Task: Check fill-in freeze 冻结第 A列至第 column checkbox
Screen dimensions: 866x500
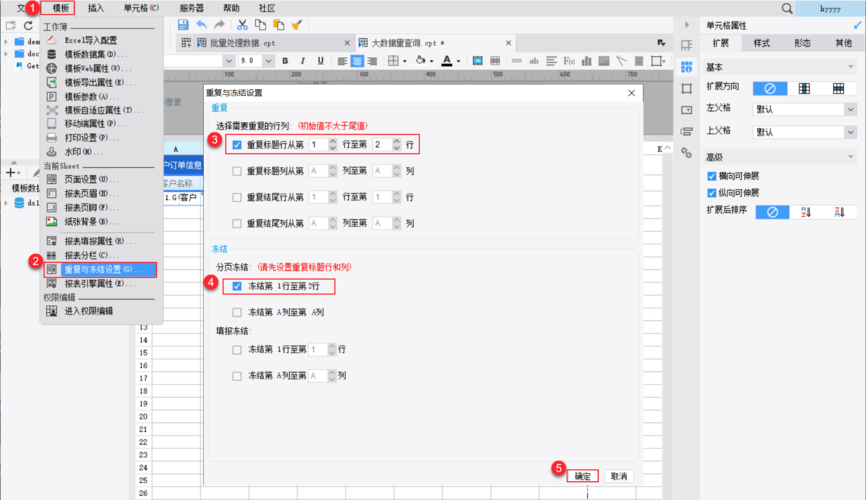Action: point(237,376)
